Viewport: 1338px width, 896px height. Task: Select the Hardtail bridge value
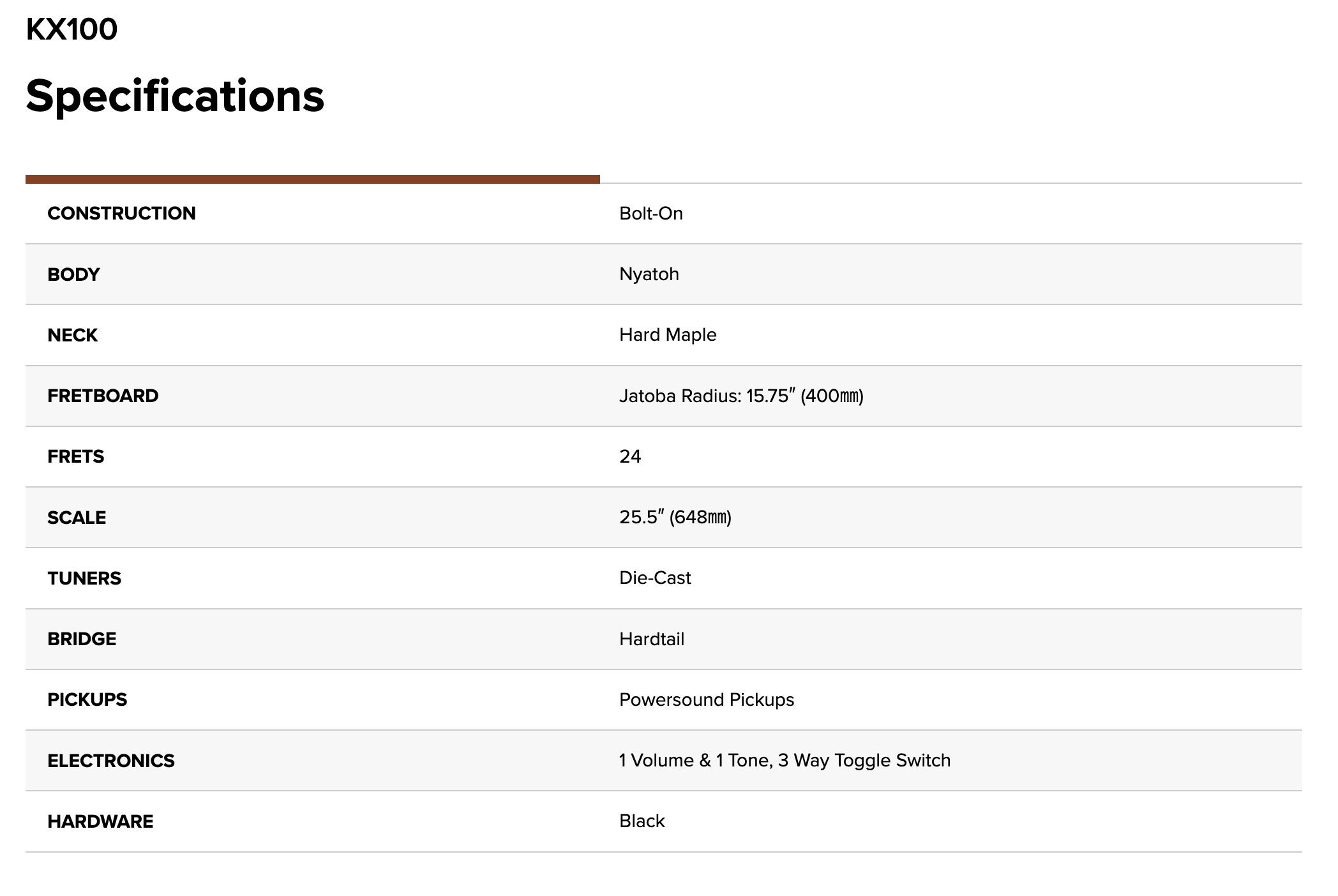coord(651,639)
